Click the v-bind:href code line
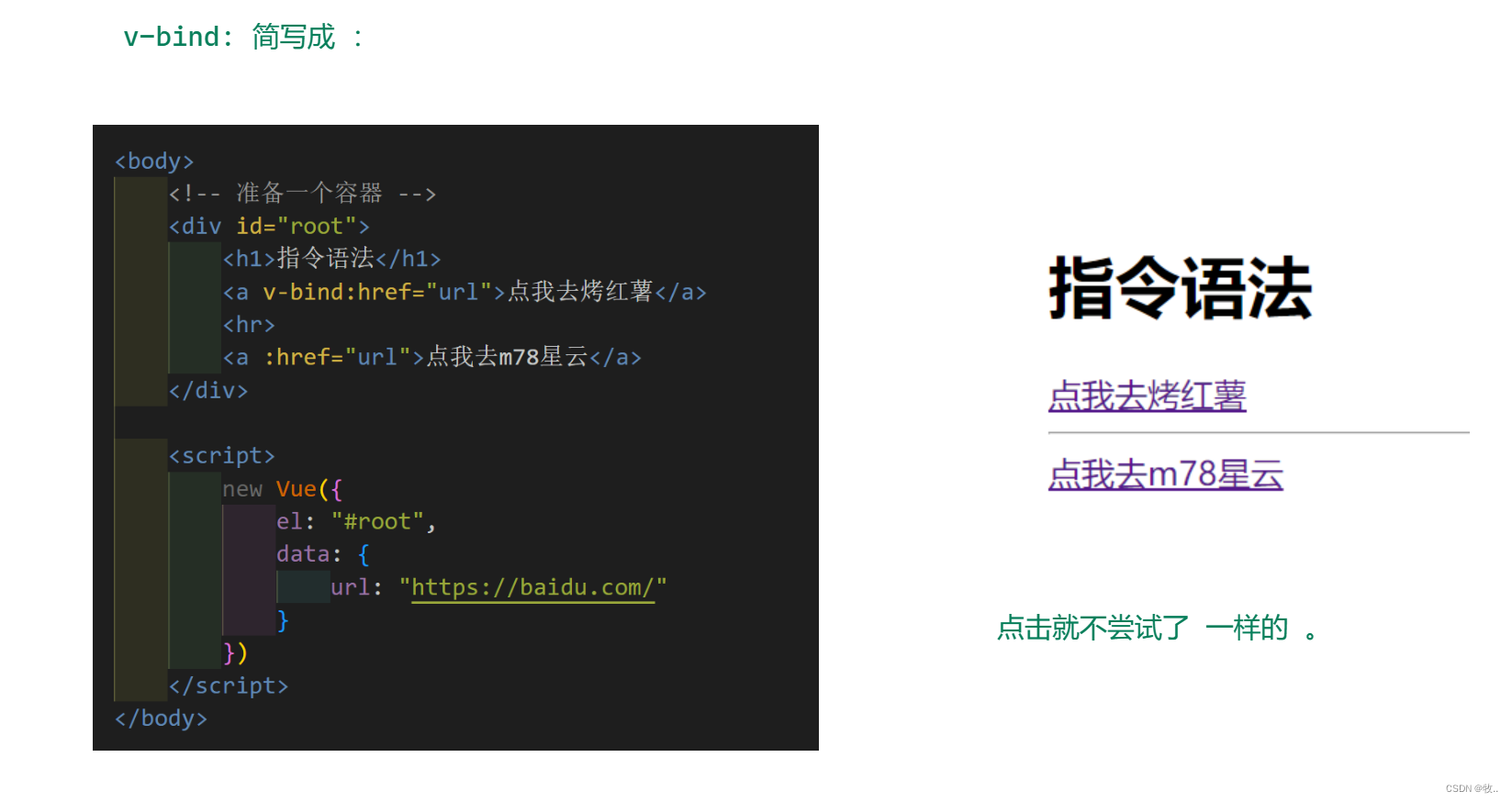 [465, 292]
